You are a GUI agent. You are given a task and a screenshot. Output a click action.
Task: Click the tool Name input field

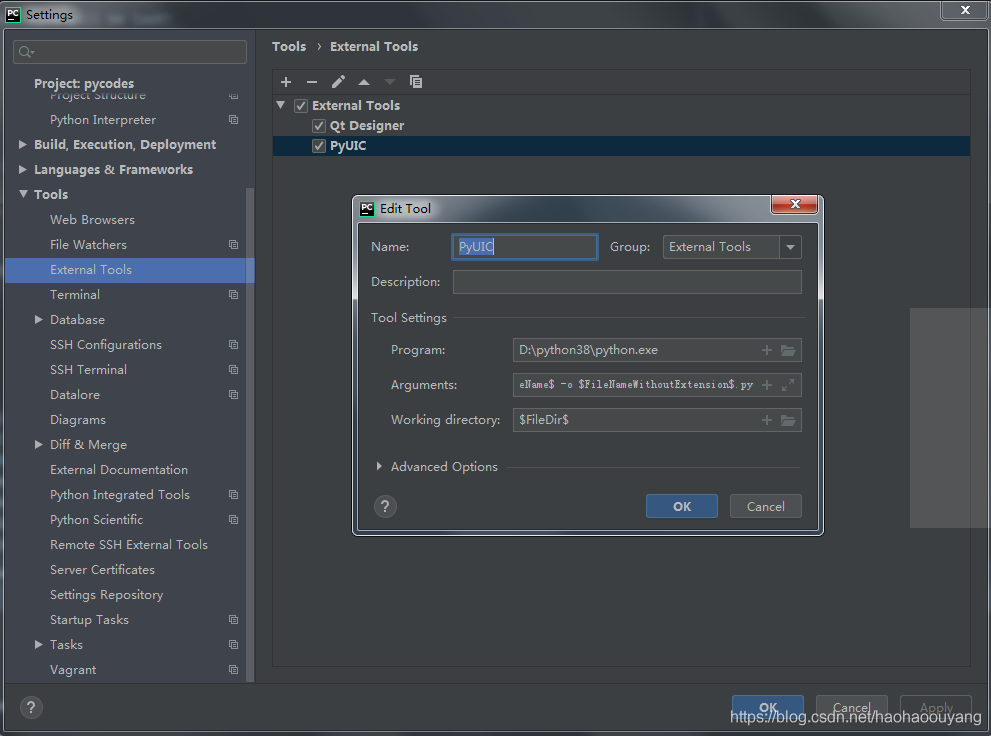[525, 247]
